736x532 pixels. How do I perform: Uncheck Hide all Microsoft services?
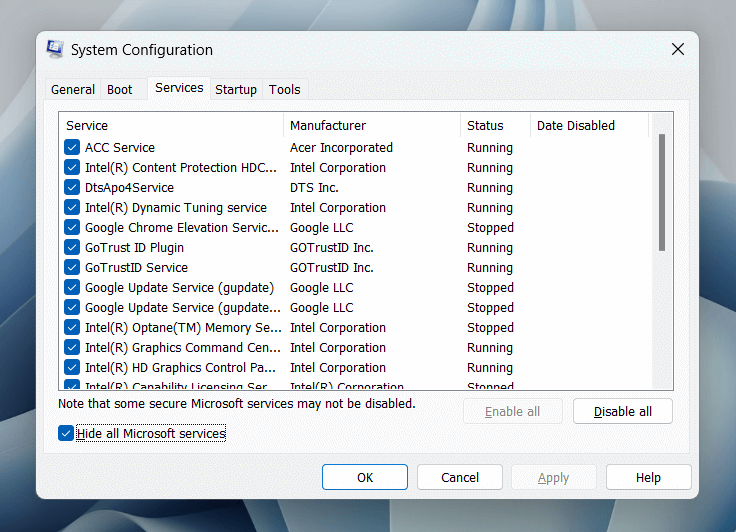[x=67, y=434]
